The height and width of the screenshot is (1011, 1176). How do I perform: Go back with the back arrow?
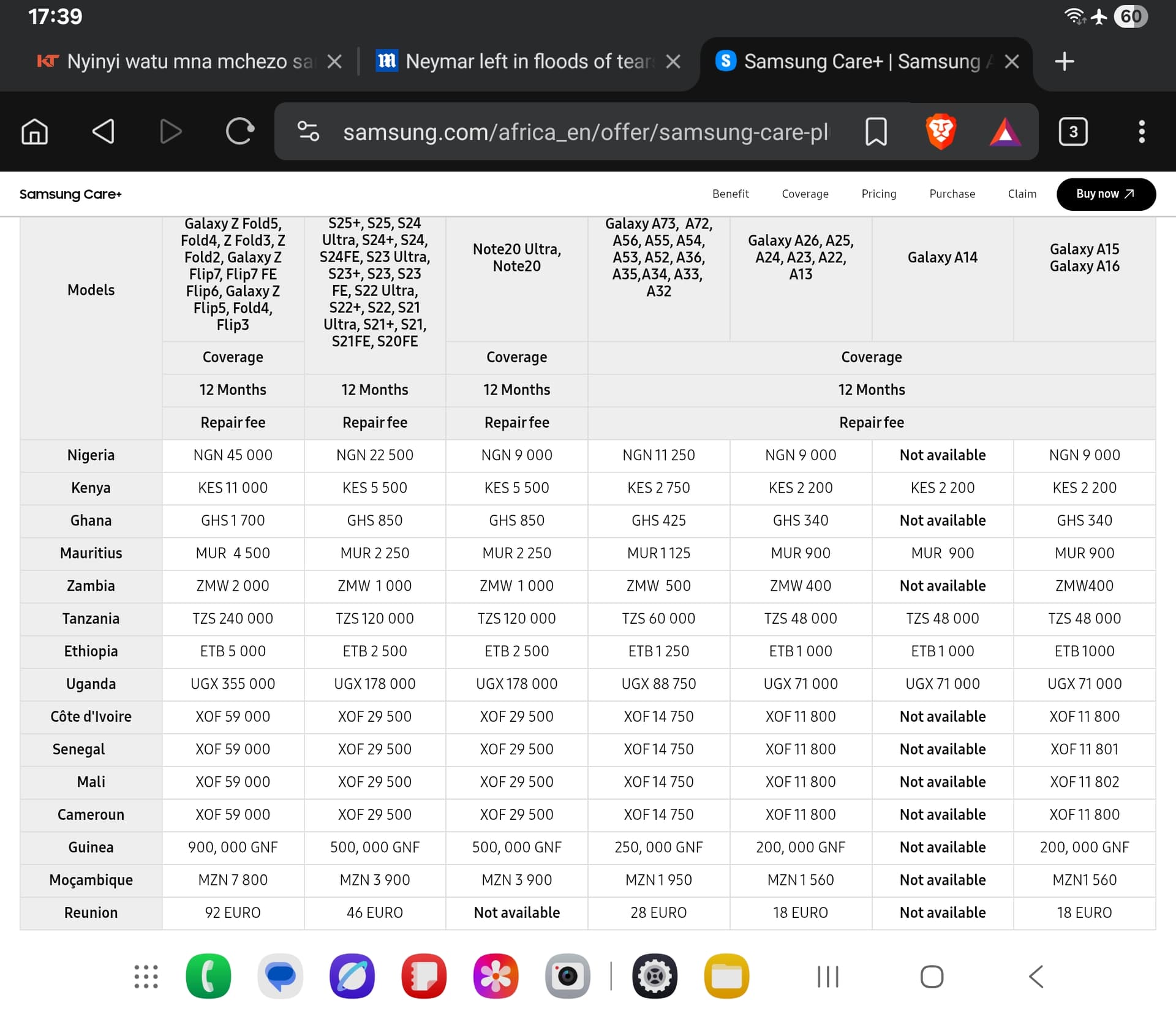pos(104,132)
